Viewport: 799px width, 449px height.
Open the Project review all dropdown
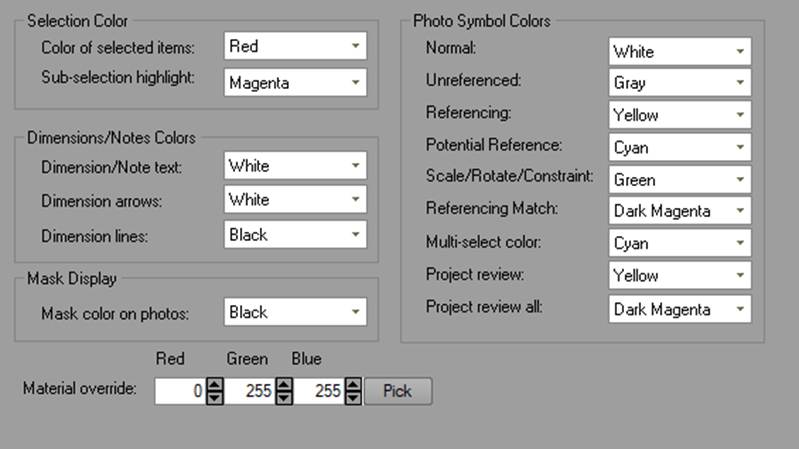680,309
